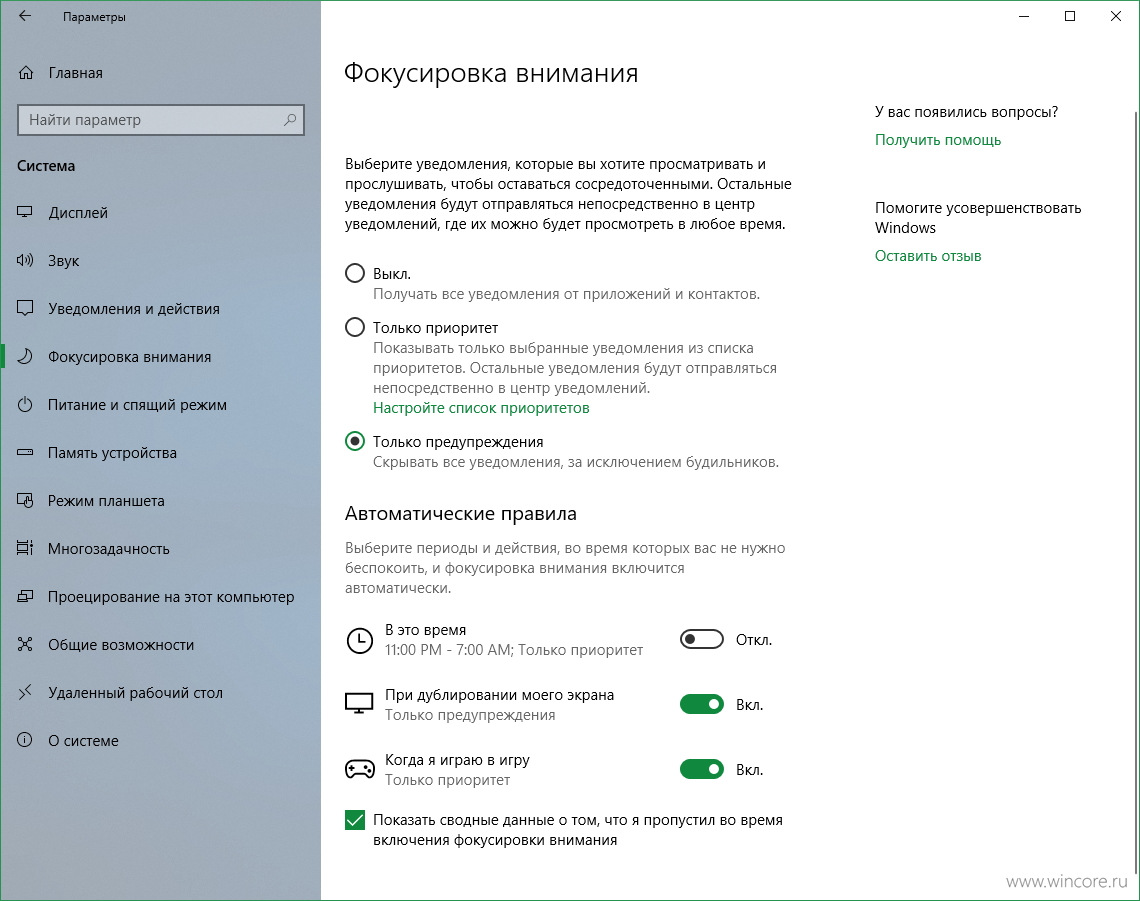Click monitor icon for При дублировании моего экрана
1140x901 pixels.
pos(359,703)
